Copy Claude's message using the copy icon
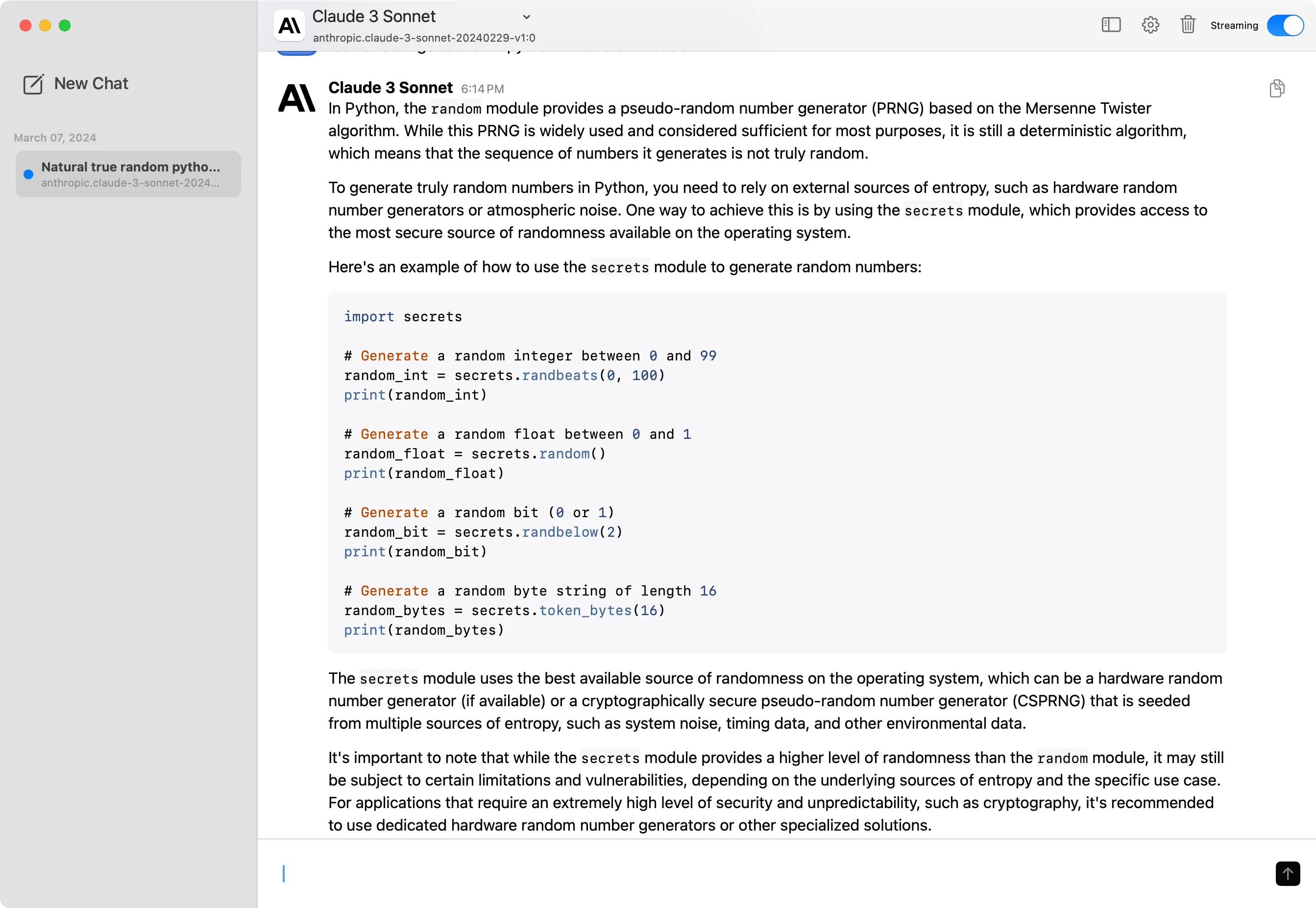Viewport: 1316px width, 908px height. coord(1277,88)
